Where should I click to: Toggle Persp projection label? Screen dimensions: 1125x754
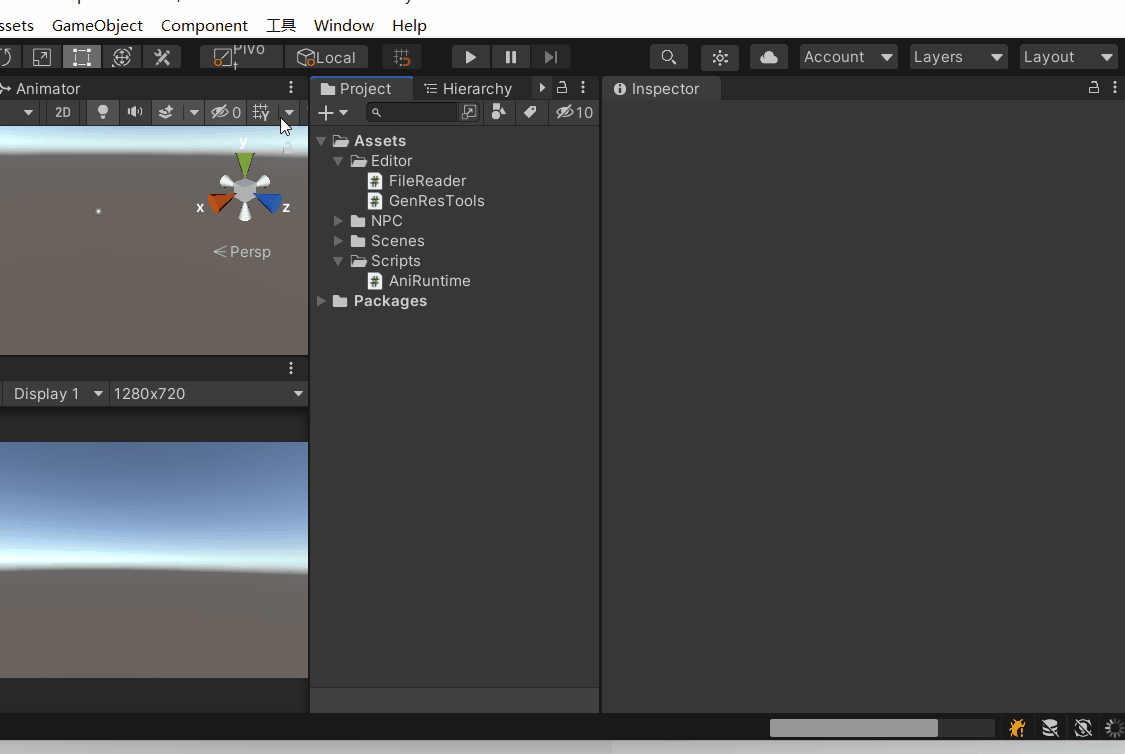242,252
